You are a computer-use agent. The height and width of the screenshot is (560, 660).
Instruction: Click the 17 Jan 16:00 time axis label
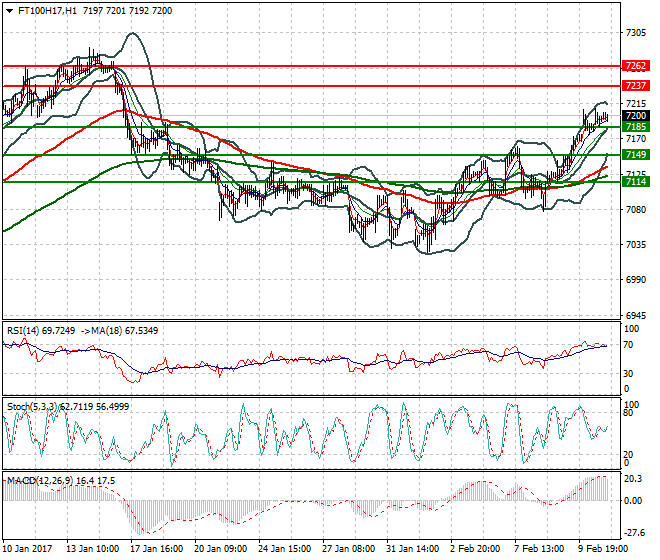coord(157,549)
